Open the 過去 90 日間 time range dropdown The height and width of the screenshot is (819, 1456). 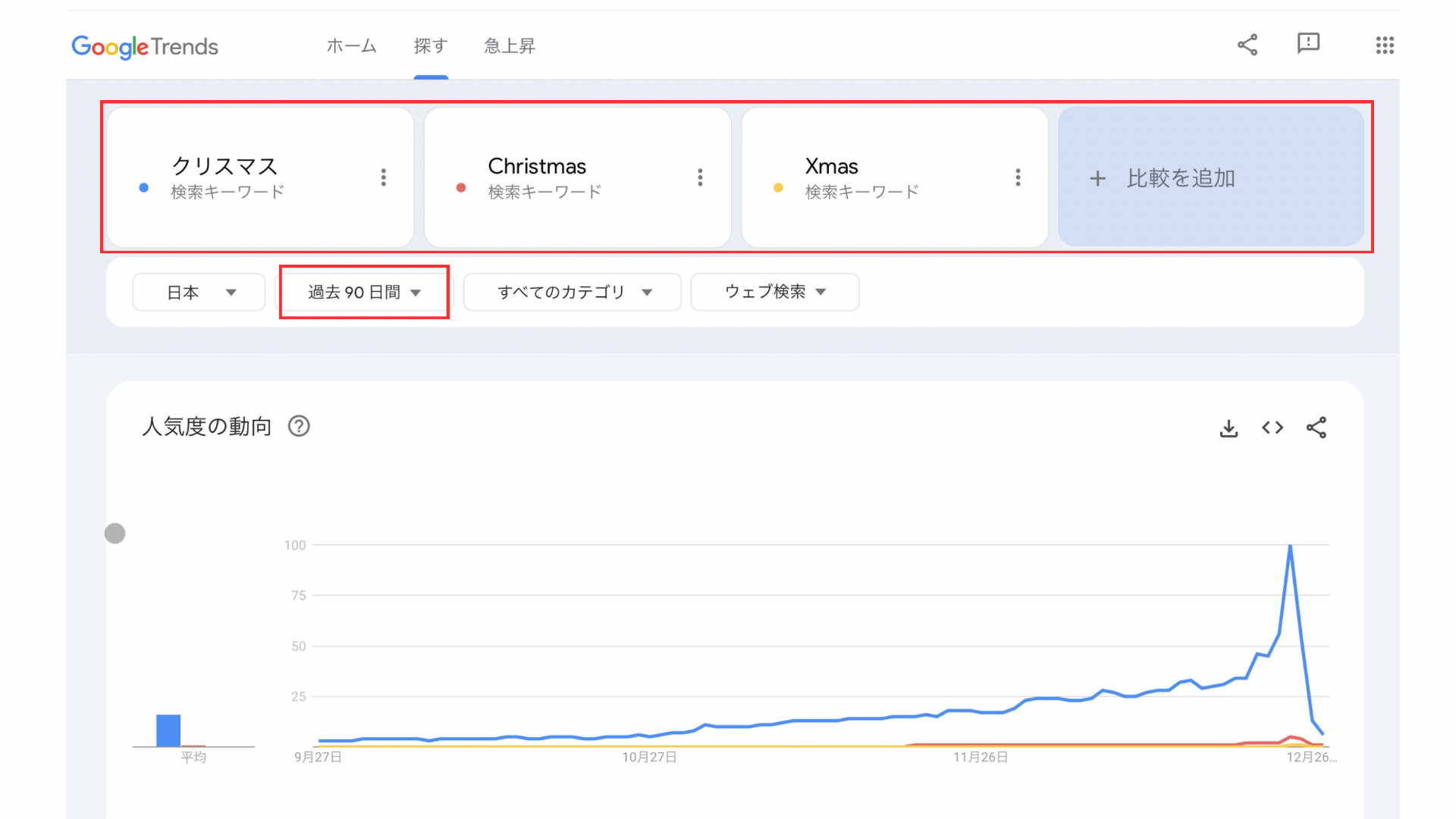(364, 292)
